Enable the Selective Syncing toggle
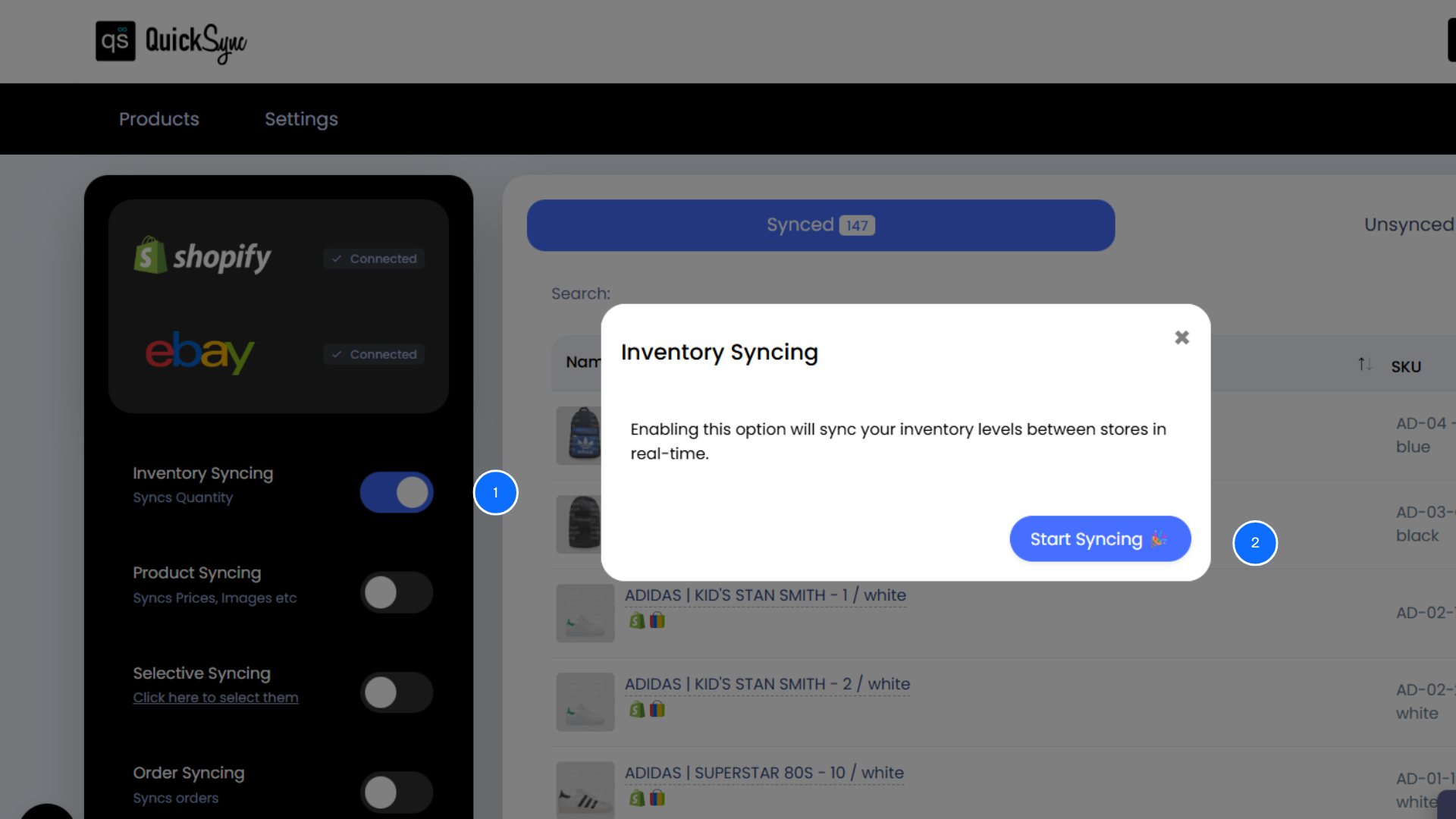The height and width of the screenshot is (819, 1456). [397, 692]
